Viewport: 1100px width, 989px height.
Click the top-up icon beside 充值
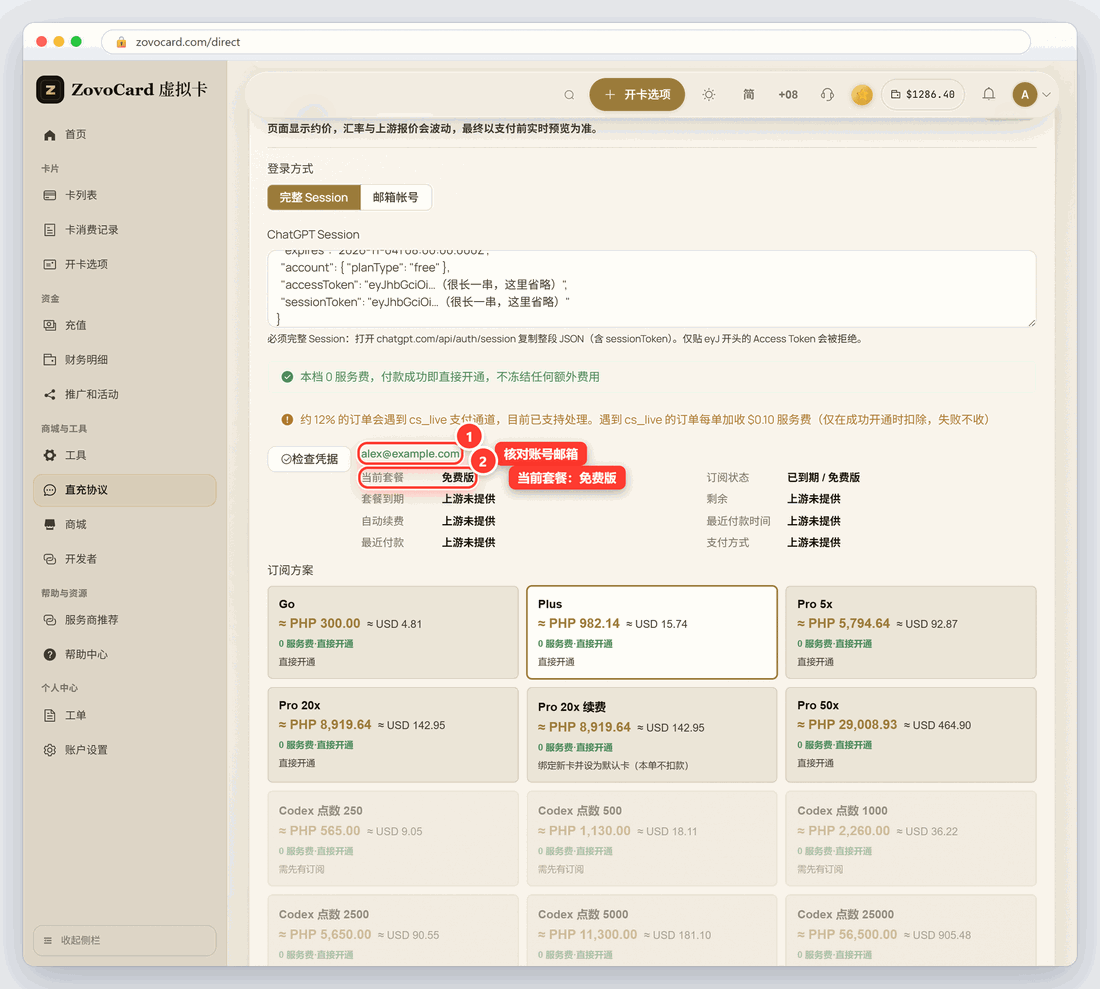50,325
